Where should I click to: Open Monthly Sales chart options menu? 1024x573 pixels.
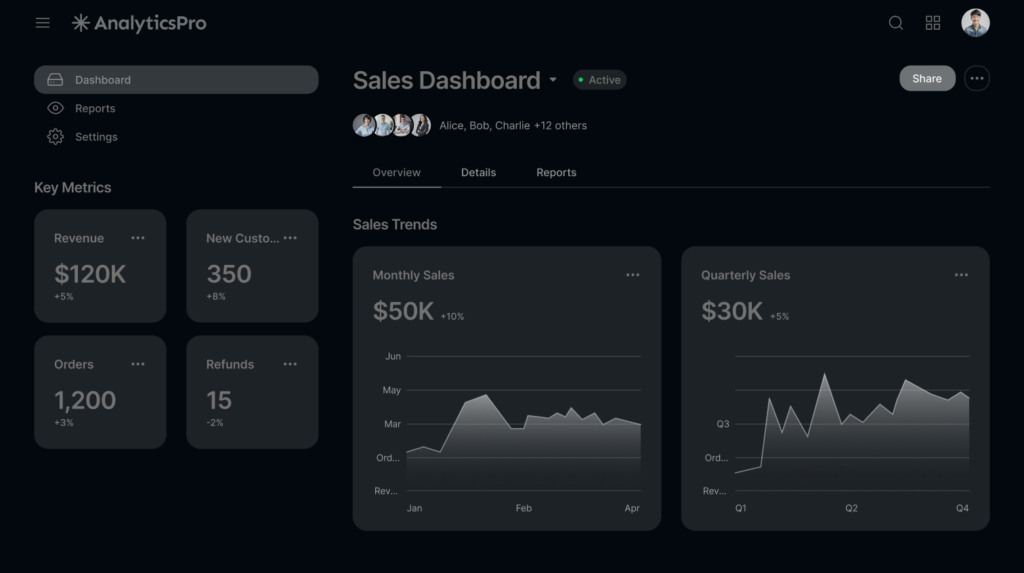[633, 275]
